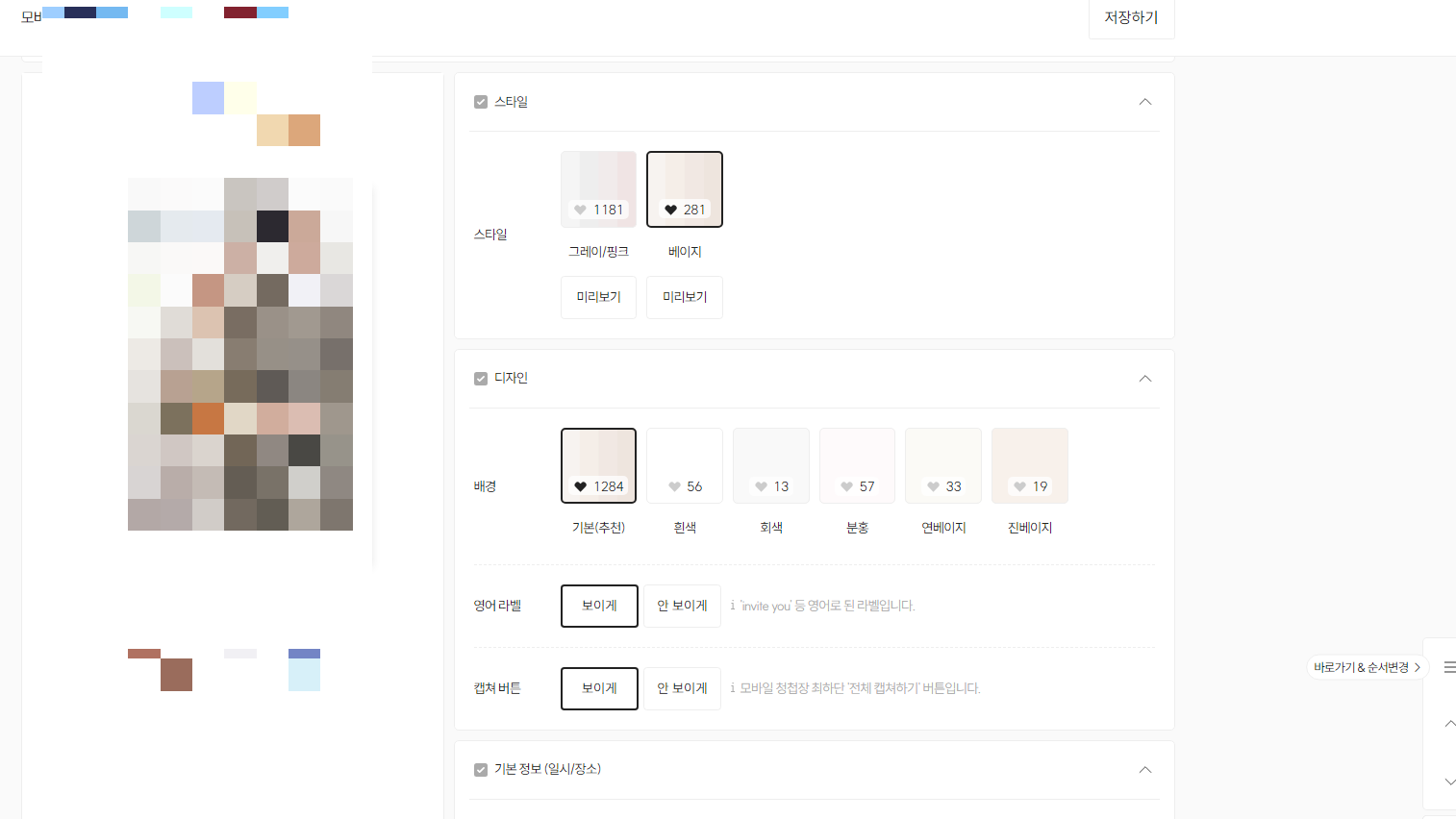Click the heart icon on 281 style
This screenshot has height=819, width=1456.
point(671,210)
